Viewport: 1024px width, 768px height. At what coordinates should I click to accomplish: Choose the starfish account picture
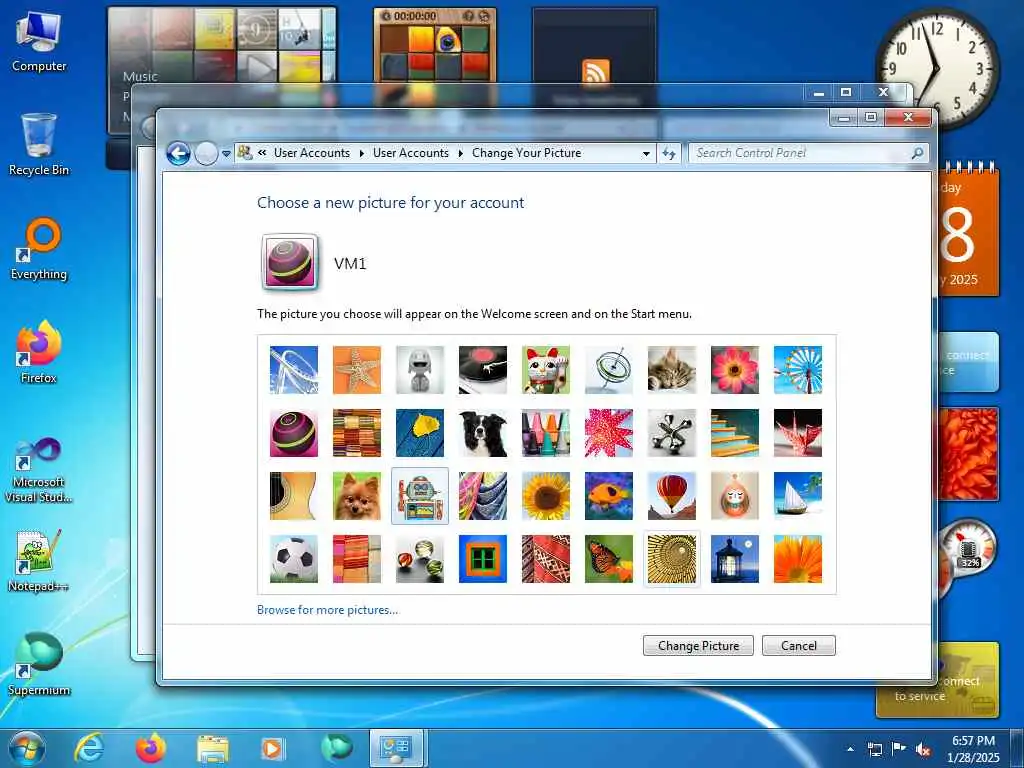point(357,370)
